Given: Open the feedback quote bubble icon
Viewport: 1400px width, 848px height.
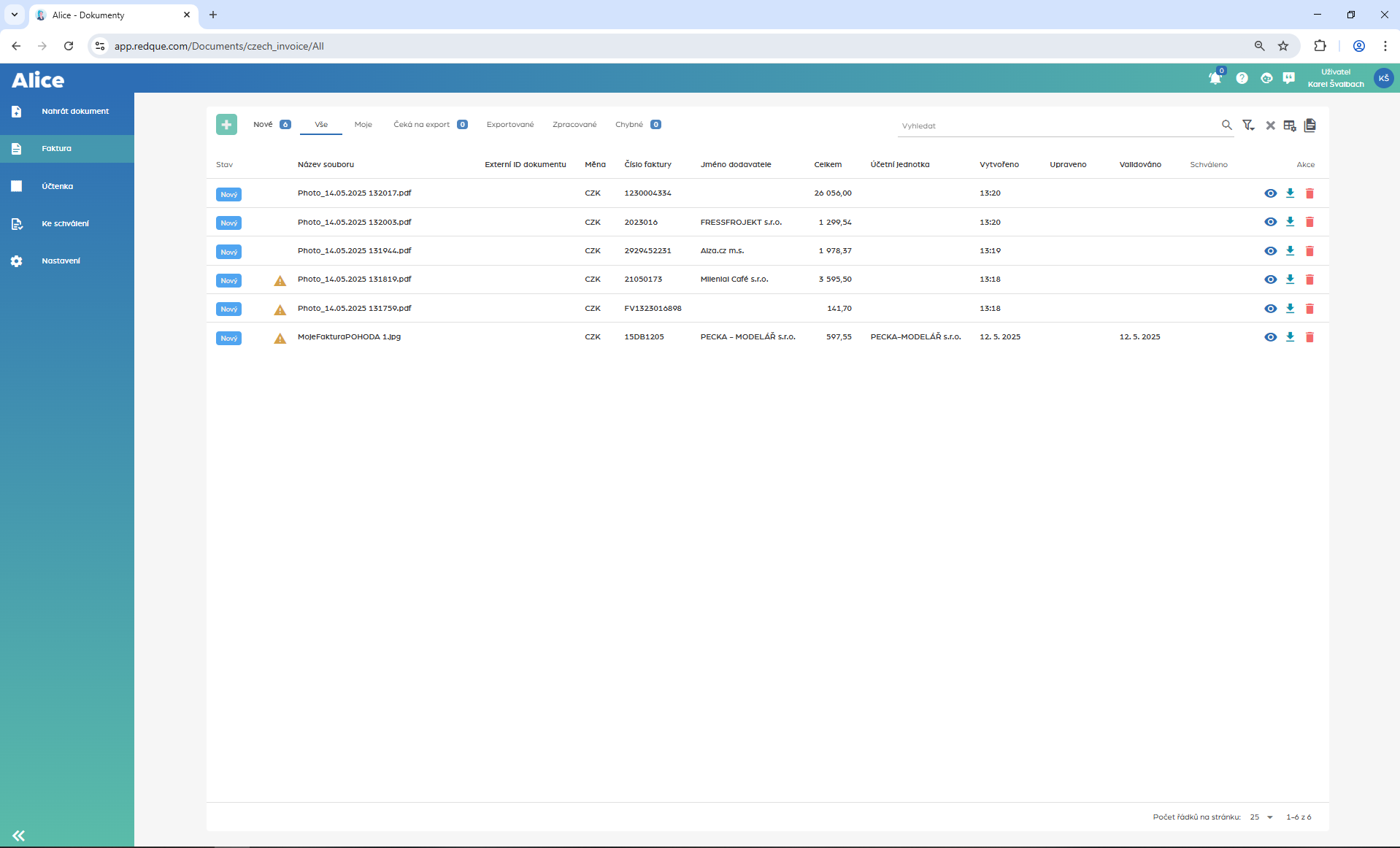Looking at the screenshot, I should (x=1289, y=78).
